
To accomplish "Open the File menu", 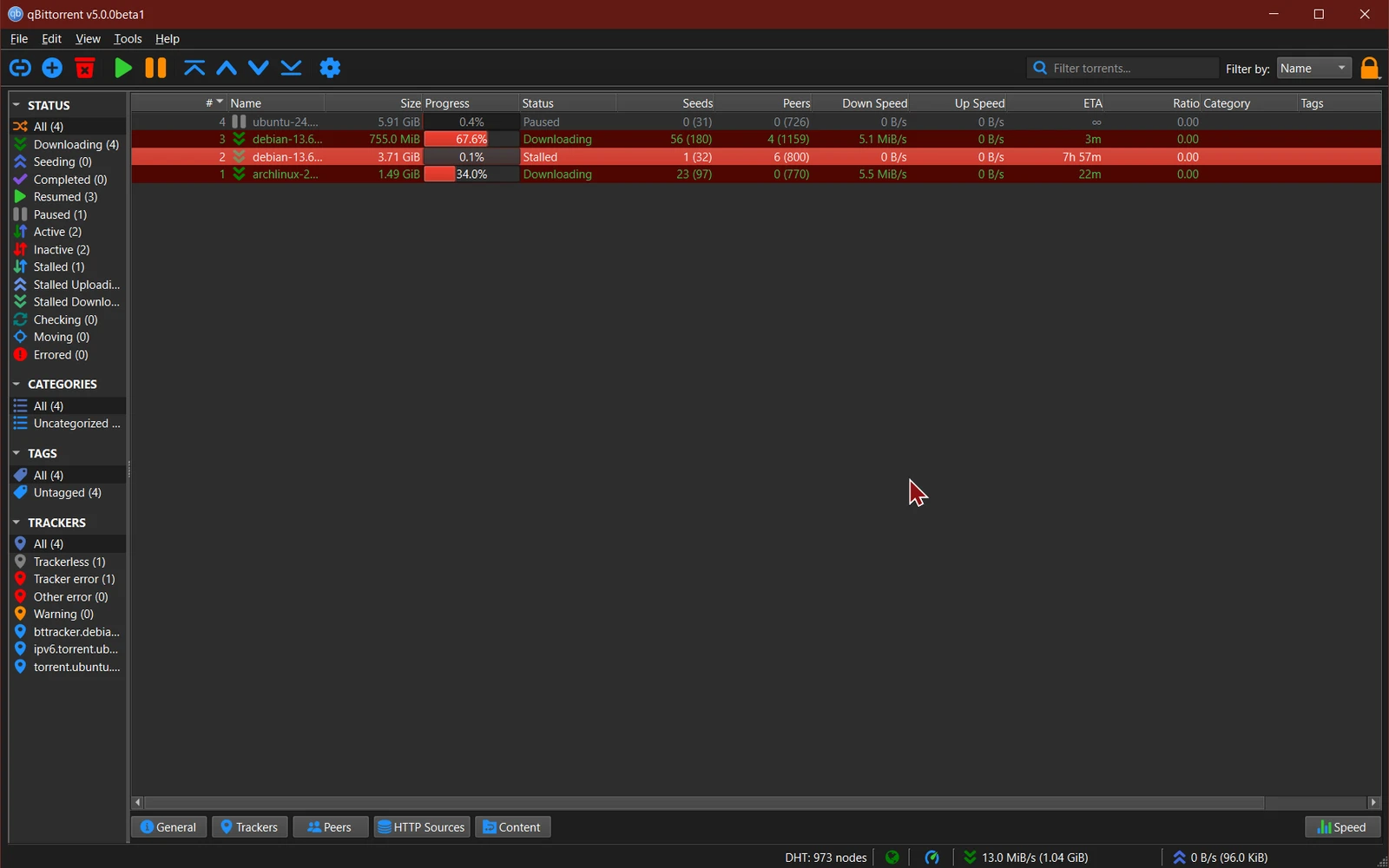I will [x=19, y=39].
